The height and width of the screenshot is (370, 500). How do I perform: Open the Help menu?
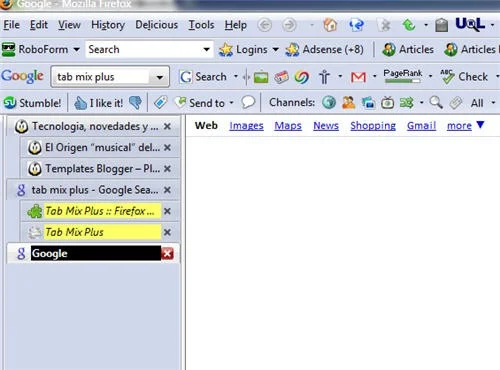pyautogui.click(x=236, y=25)
